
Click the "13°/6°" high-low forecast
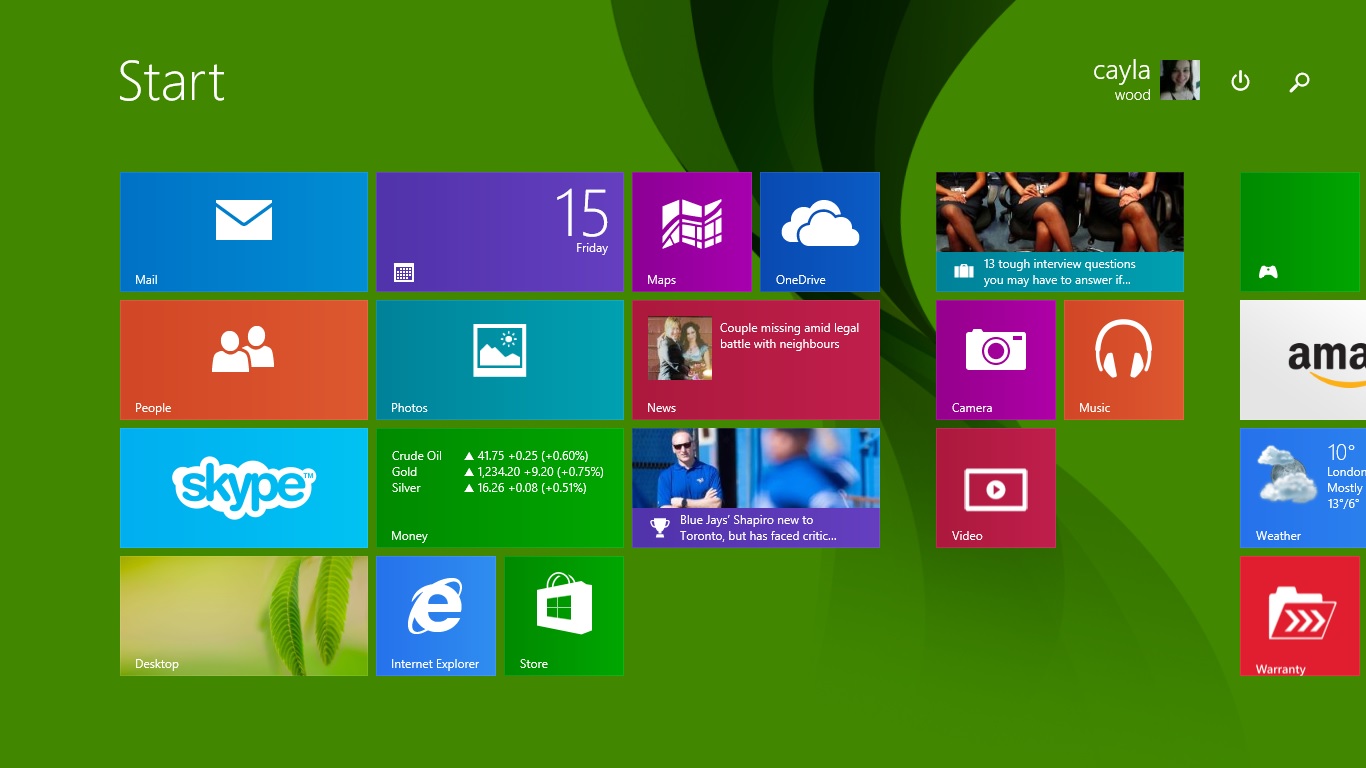tap(1345, 504)
